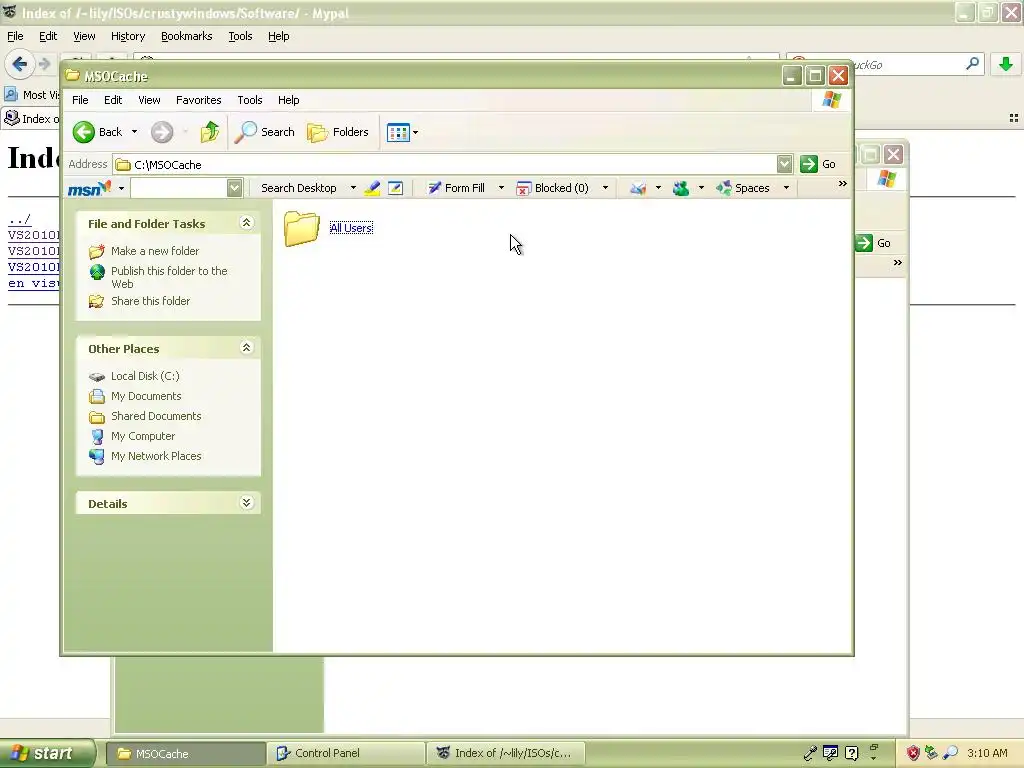The height and width of the screenshot is (768, 1024).
Task: Go up one folder level with the Up icon
Action: click(x=210, y=132)
